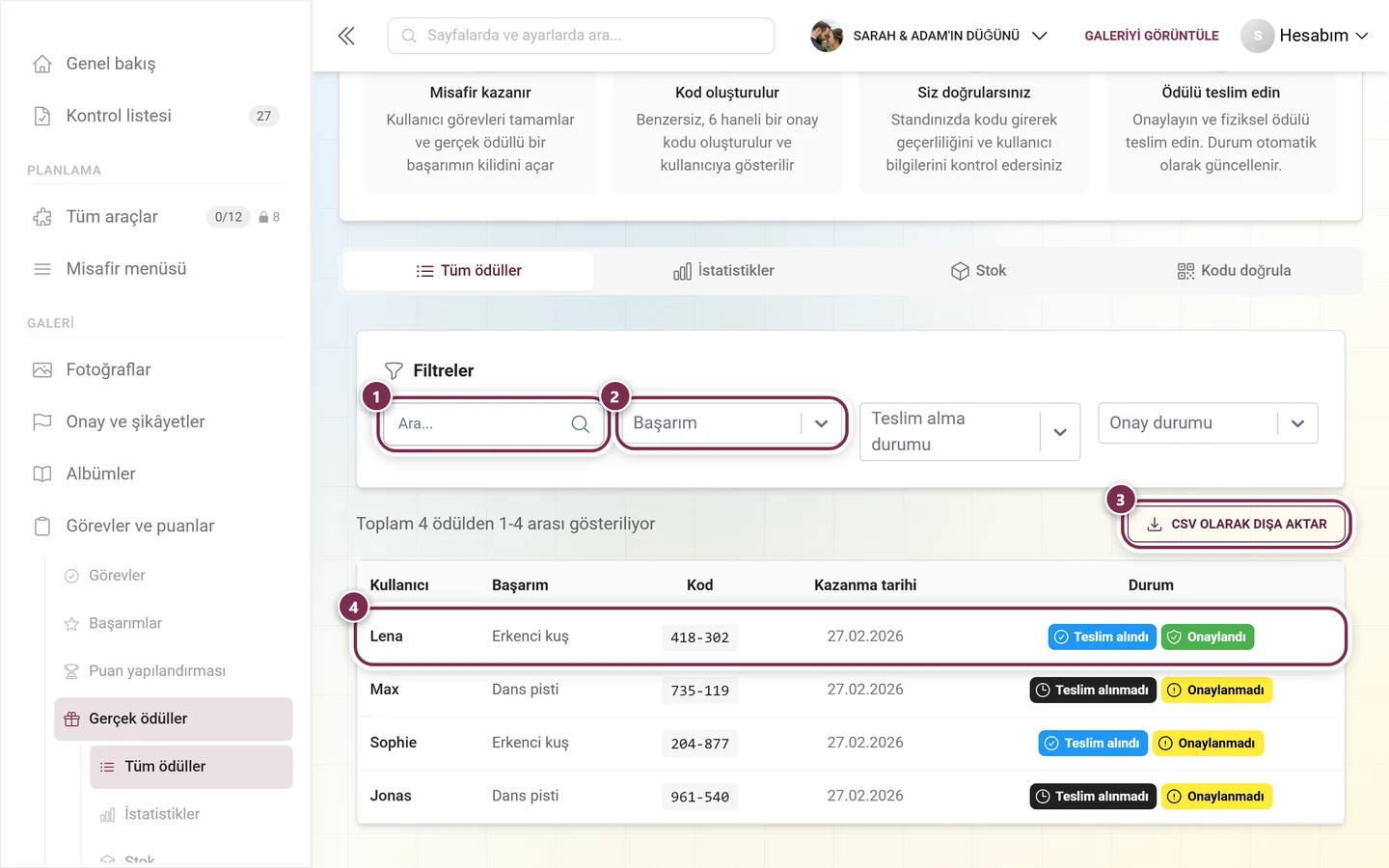This screenshot has height=868, width=1389.
Task: Click Max's Teslim alınmadı status badge
Action: tap(1093, 691)
